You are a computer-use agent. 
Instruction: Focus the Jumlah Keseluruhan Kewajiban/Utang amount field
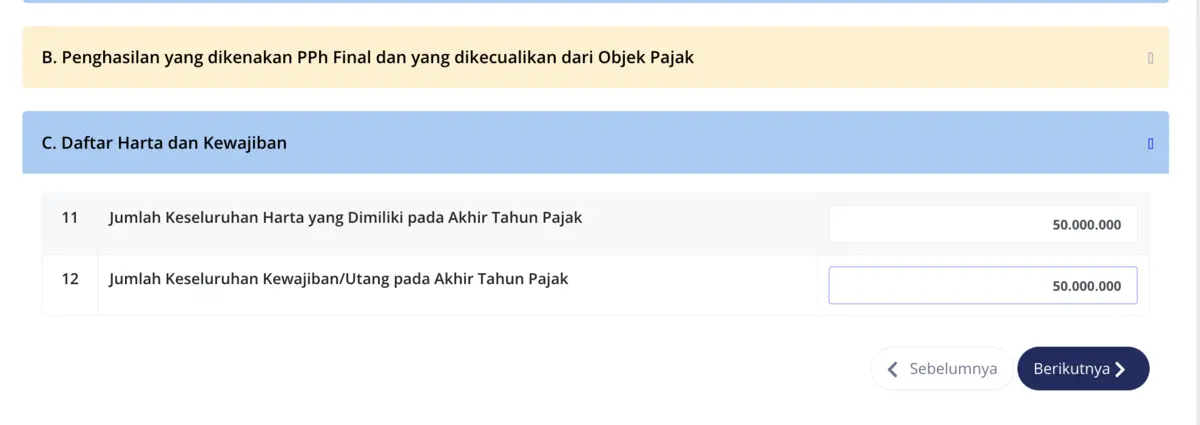[982, 286]
